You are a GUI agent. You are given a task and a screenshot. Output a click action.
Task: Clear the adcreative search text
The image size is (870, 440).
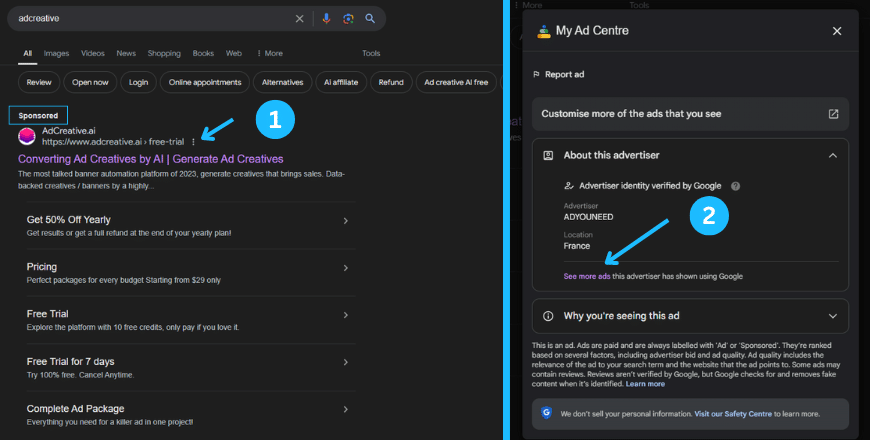pyautogui.click(x=299, y=19)
